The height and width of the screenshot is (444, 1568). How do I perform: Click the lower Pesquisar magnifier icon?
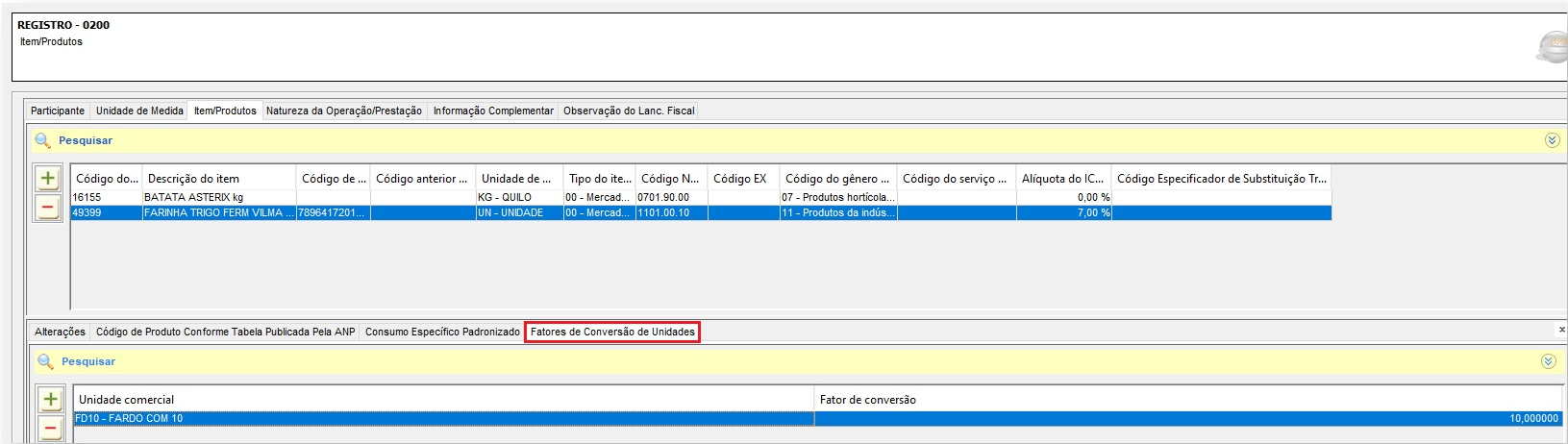45,361
